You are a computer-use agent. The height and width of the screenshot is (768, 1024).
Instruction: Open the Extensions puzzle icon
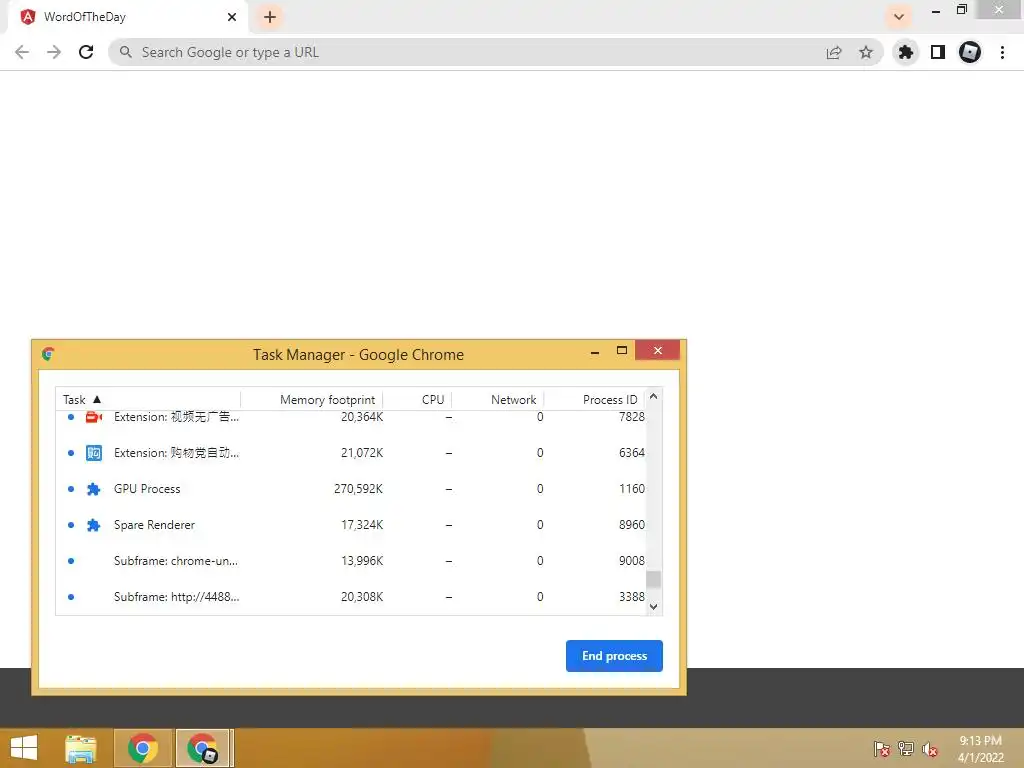[906, 52]
